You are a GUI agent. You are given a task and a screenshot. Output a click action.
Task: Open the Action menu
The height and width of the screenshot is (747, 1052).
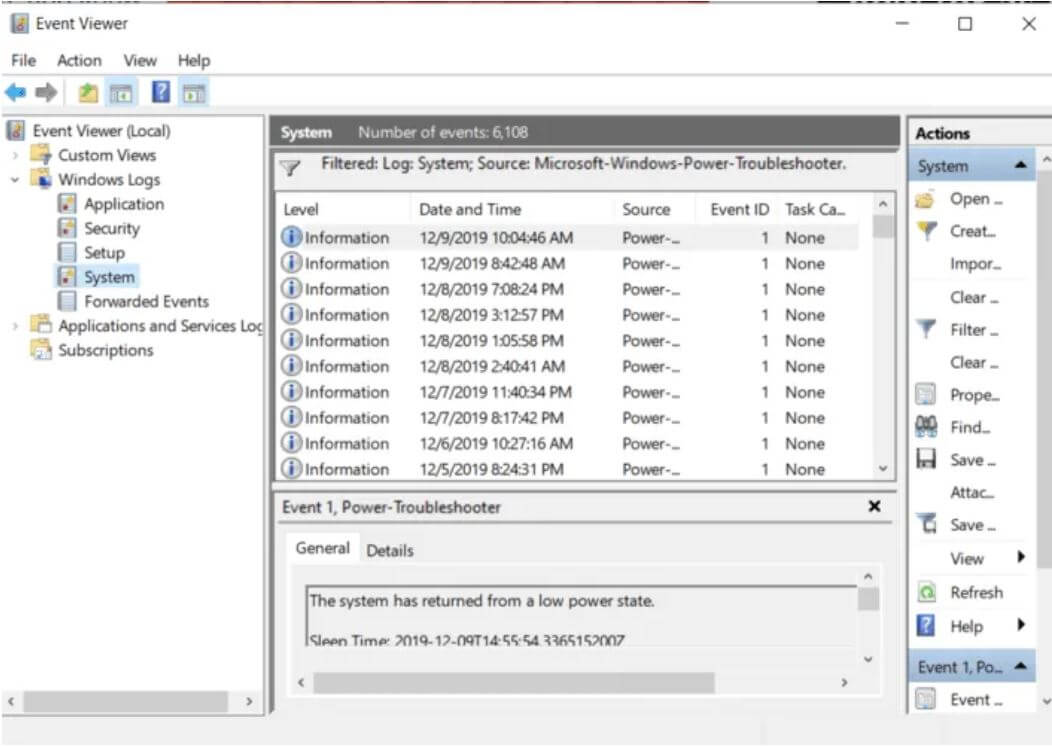79,61
